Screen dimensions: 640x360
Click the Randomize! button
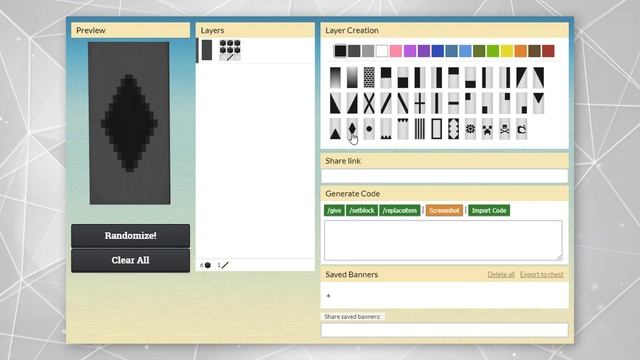tap(130, 236)
